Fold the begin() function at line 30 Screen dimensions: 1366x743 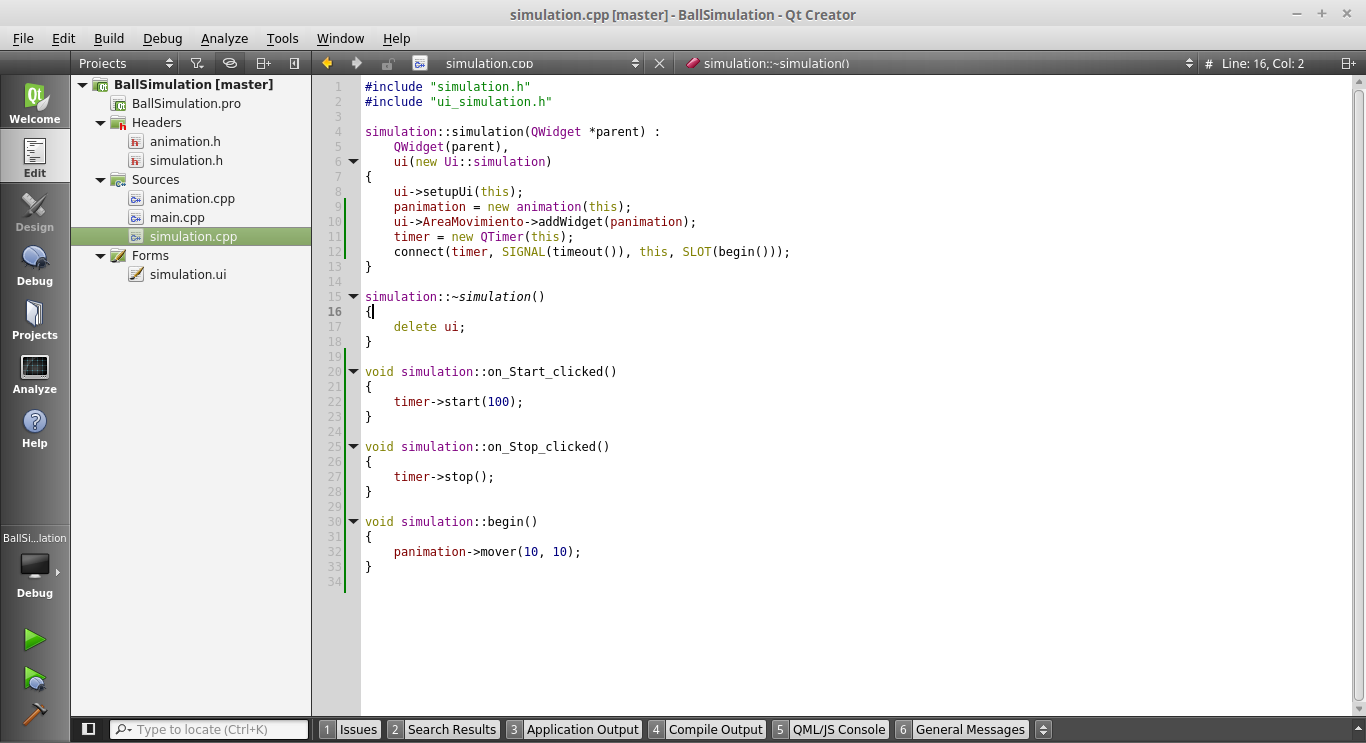pyautogui.click(x=353, y=521)
